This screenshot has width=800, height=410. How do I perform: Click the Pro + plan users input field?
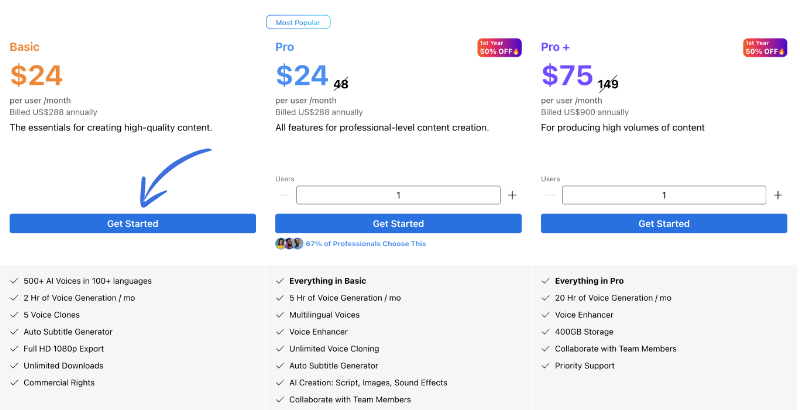(664, 196)
